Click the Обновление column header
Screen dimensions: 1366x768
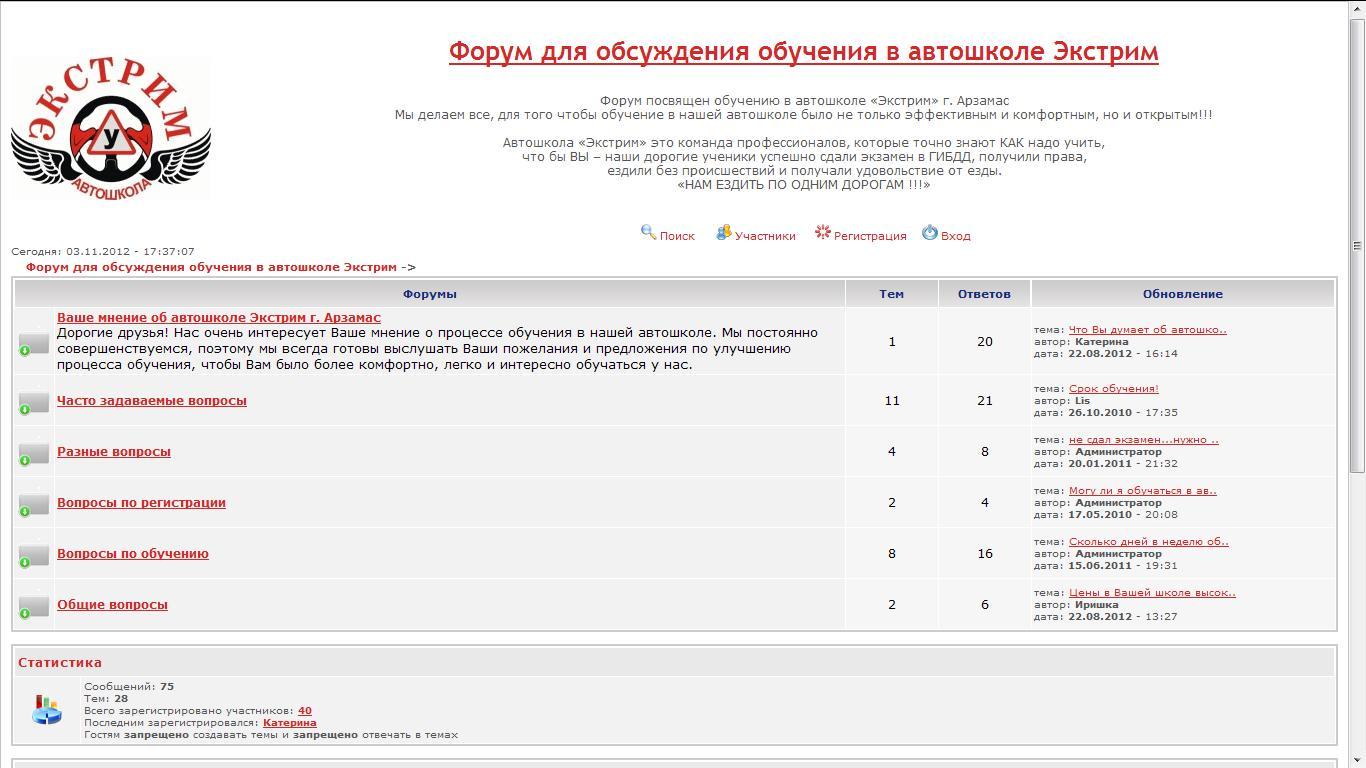coord(1183,294)
